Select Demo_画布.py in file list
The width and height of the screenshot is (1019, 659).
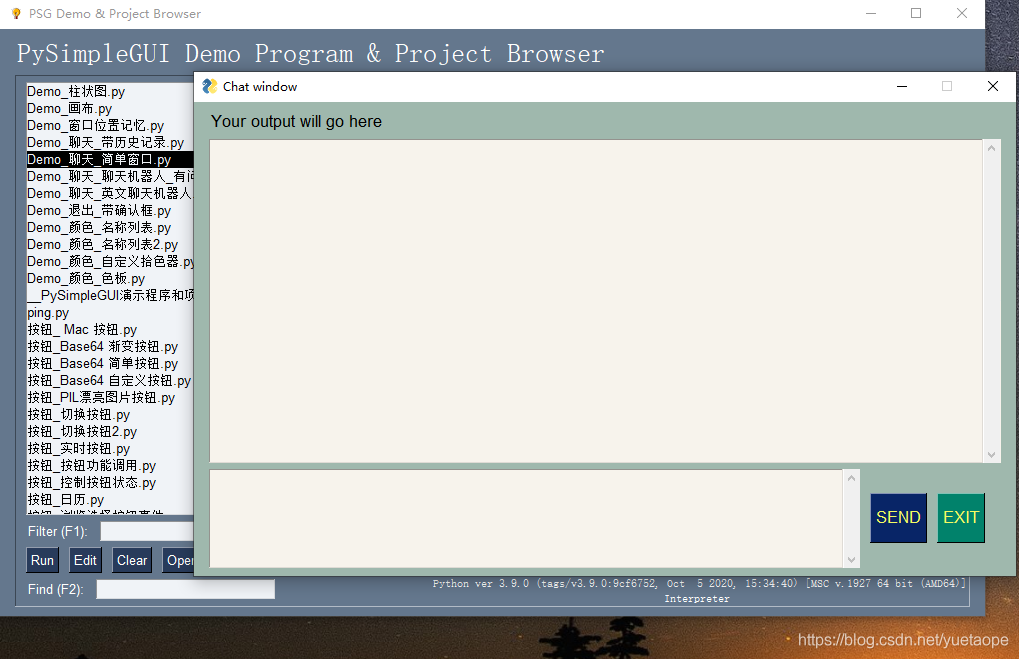(109, 109)
